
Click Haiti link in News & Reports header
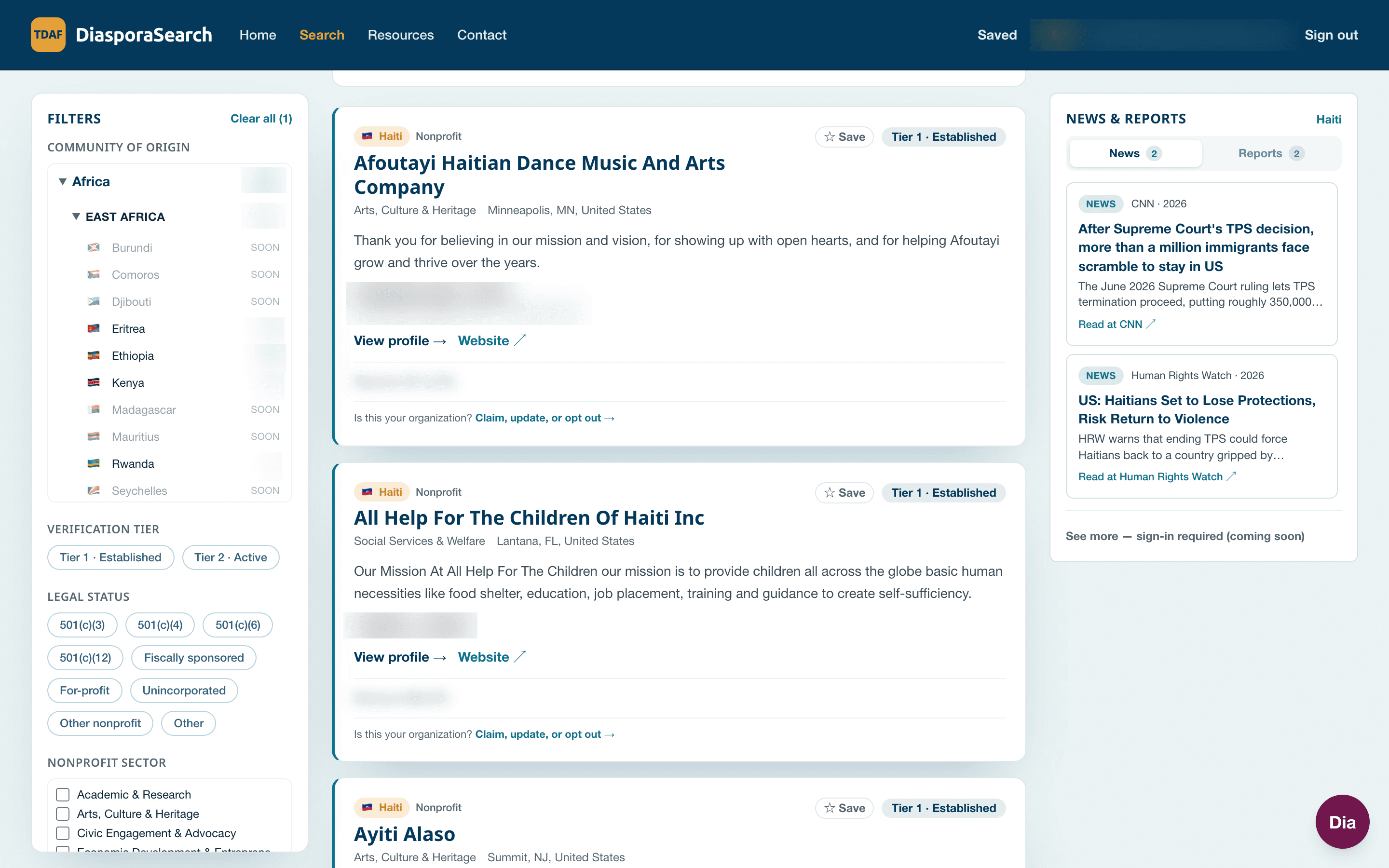1329,120
